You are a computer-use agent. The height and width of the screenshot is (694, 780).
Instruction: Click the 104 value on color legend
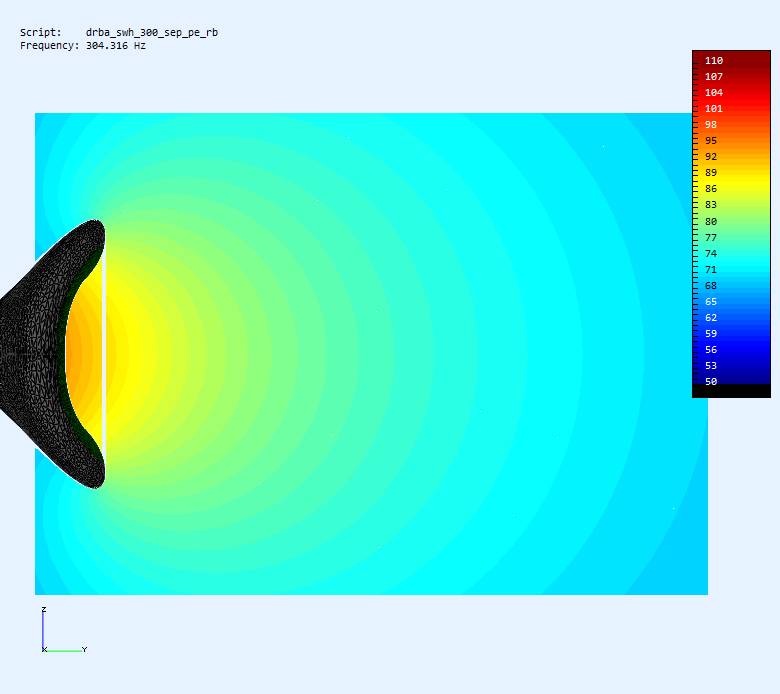tap(714, 93)
